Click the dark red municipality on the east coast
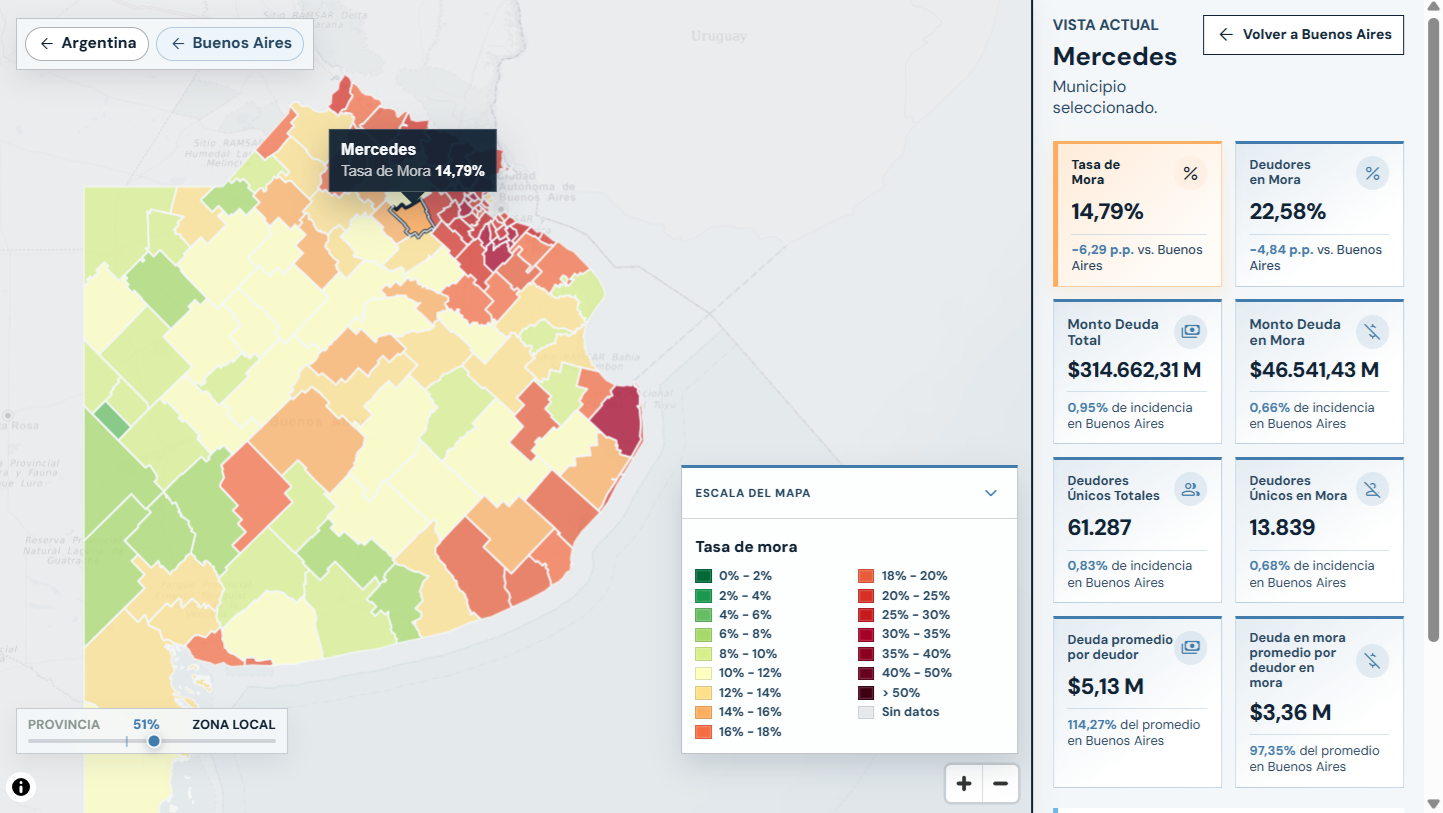Image resolution: width=1443 pixels, height=813 pixels. click(619, 418)
